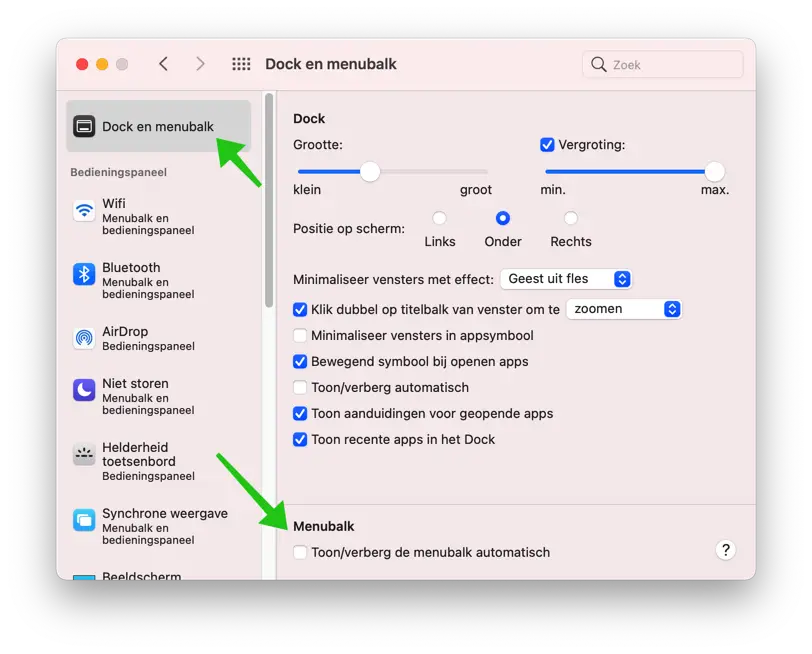Uncheck Toon recente apps in het Dock
Screen dimensions: 812x654
(300, 440)
